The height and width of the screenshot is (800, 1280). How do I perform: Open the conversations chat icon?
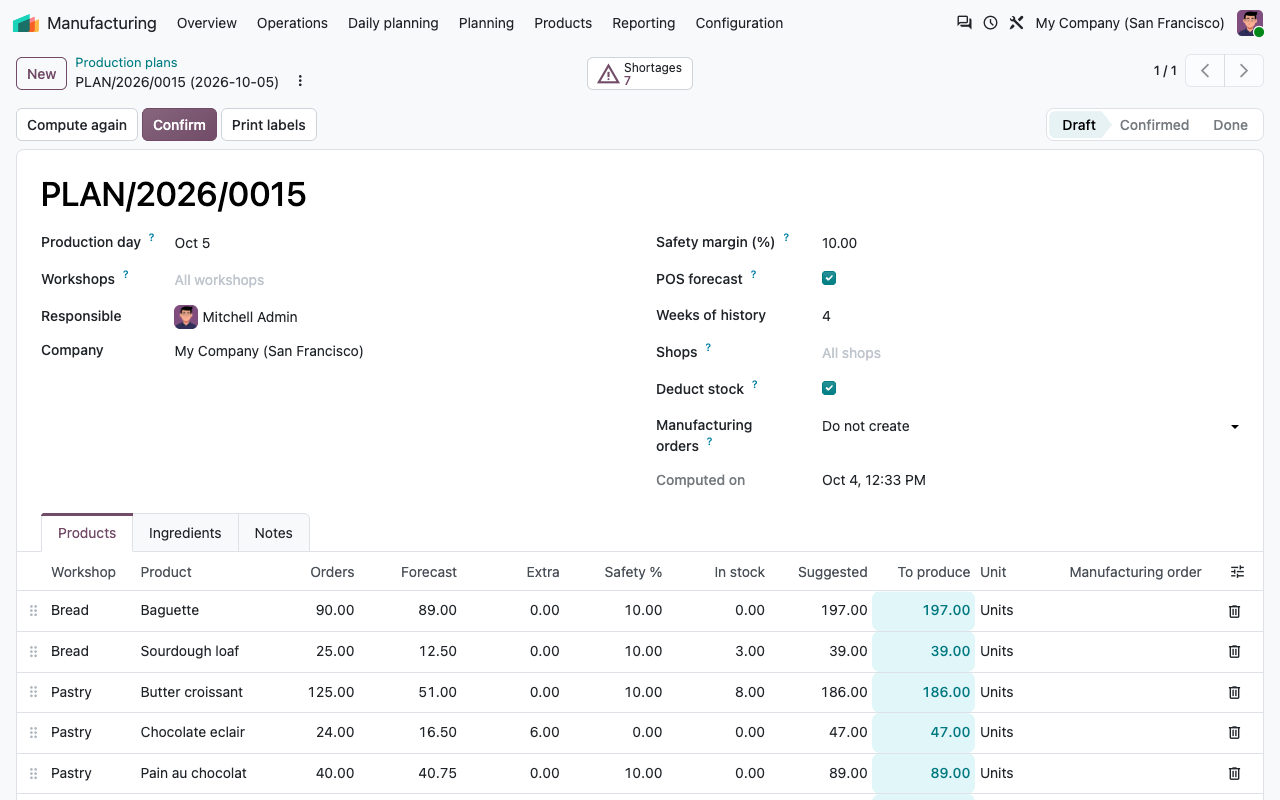point(964,22)
